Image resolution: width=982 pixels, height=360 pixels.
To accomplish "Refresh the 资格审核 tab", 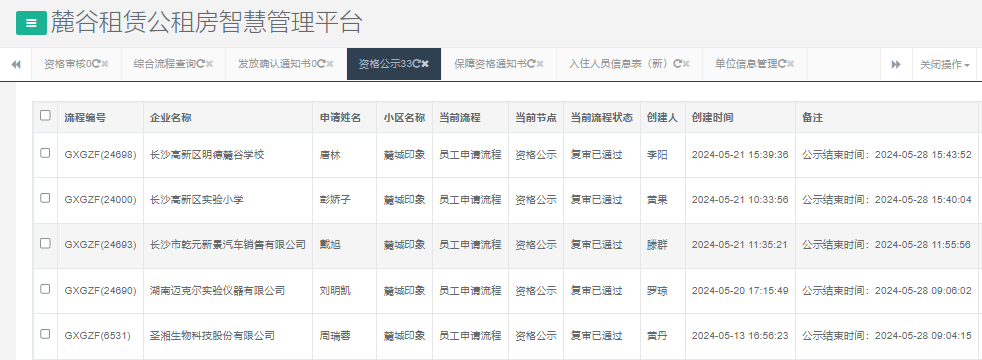I will [96, 64].
